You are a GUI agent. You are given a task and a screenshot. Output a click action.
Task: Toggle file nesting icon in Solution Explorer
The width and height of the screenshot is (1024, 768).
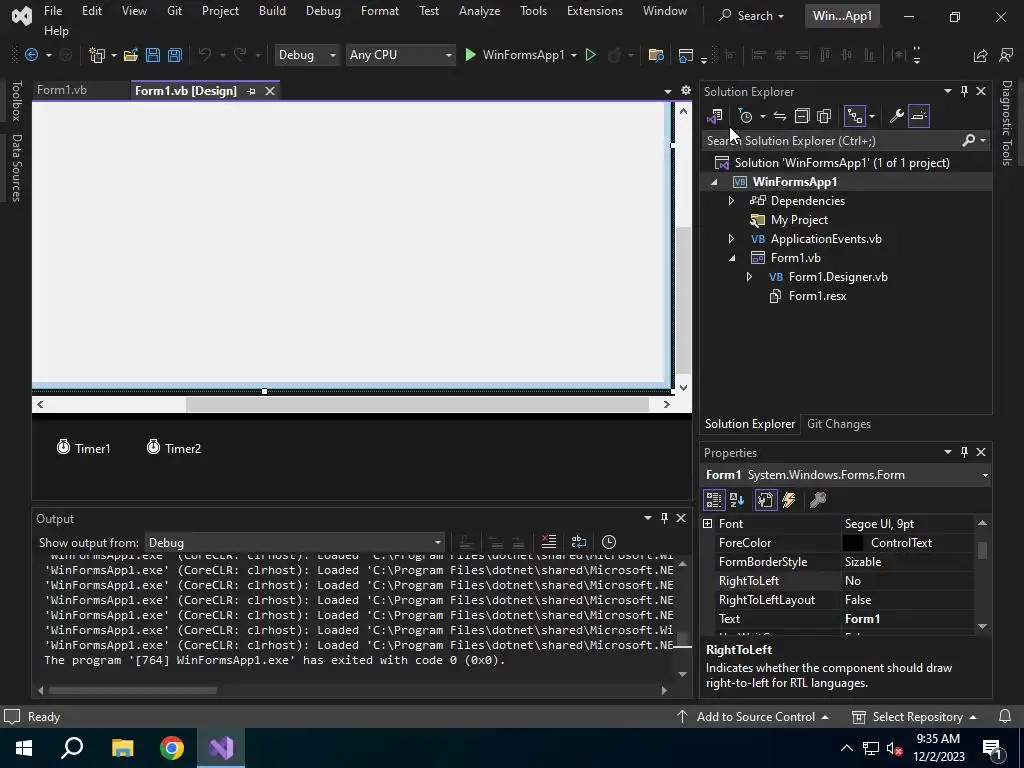tap(855, 116)
